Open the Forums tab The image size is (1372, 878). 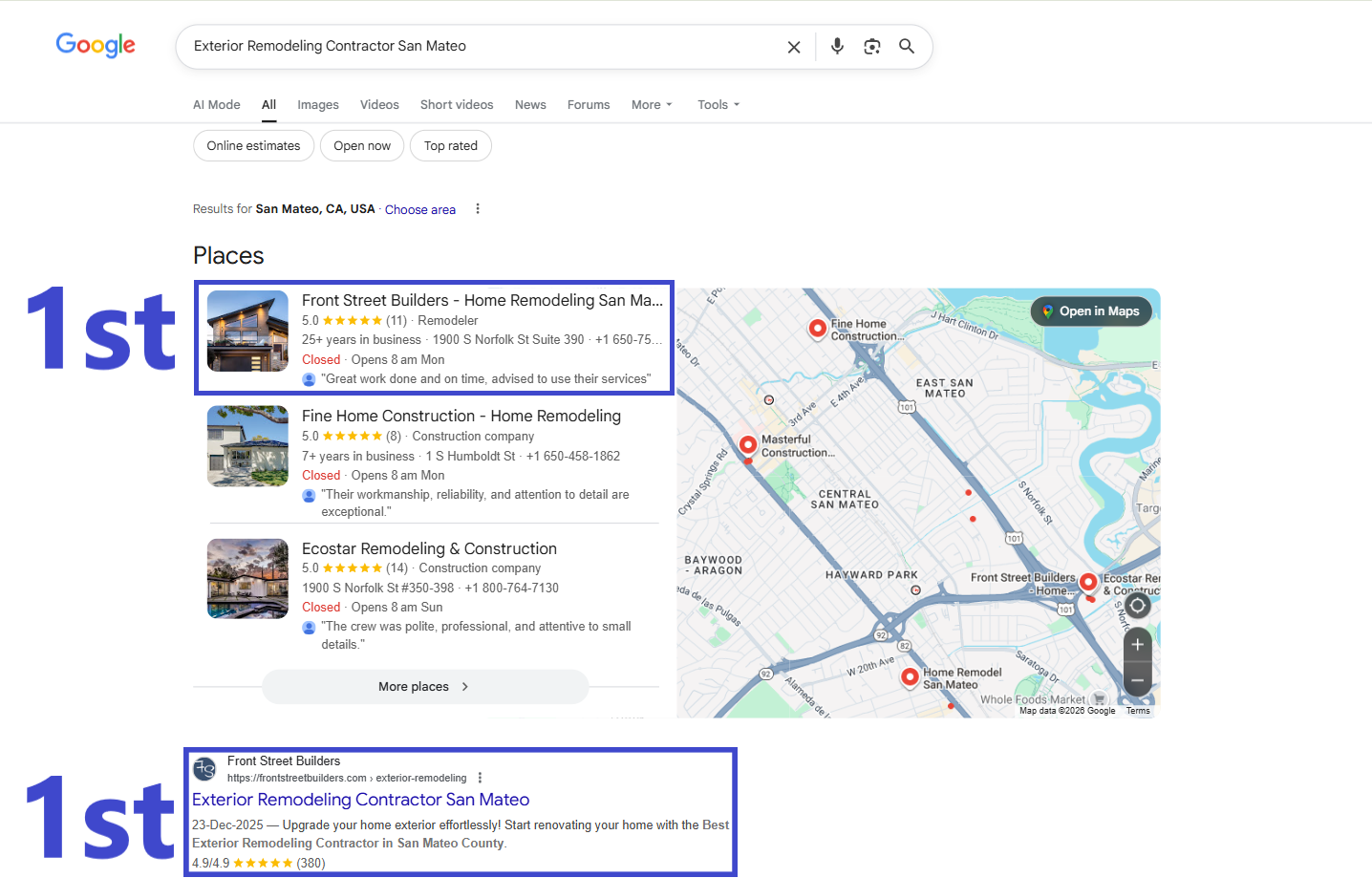(x=589, y=105)
